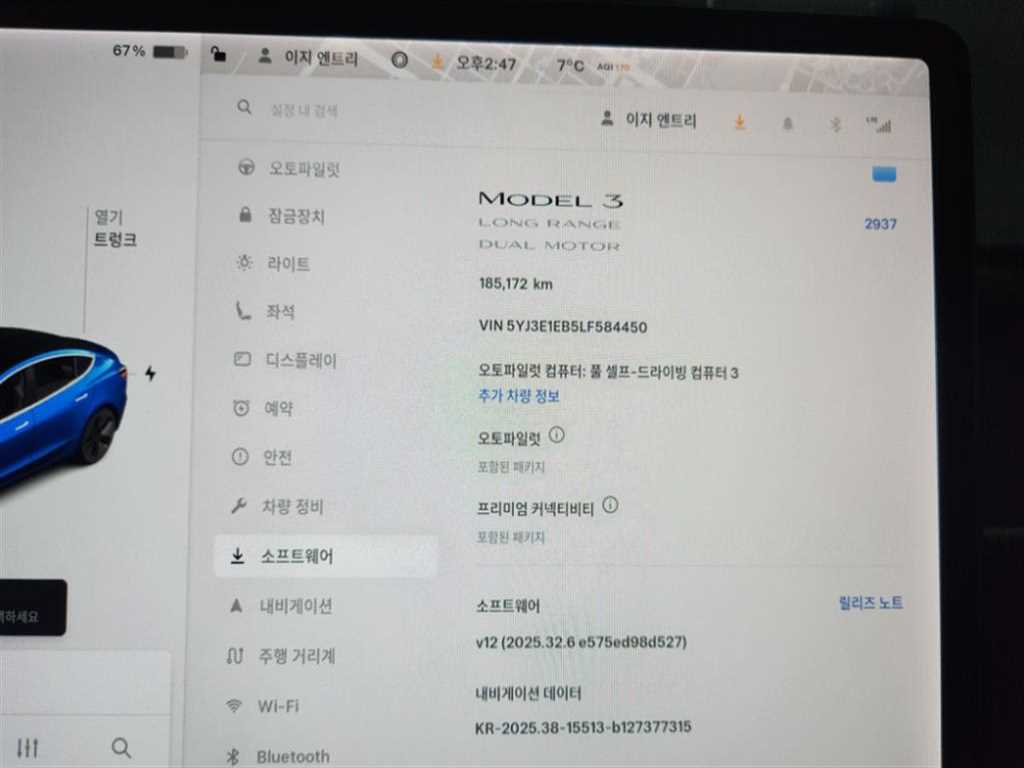Open the 디스플레이 settings menu

tap(300, 360)
